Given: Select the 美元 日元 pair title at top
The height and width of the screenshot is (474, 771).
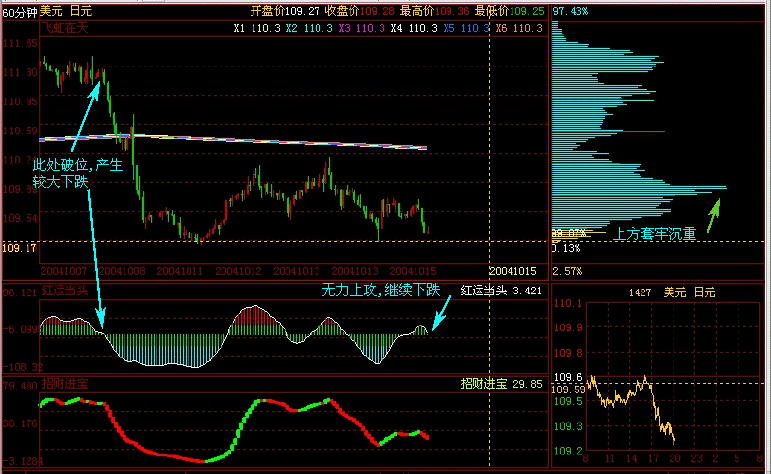Looking at the screenshot, I should [66, 11].
